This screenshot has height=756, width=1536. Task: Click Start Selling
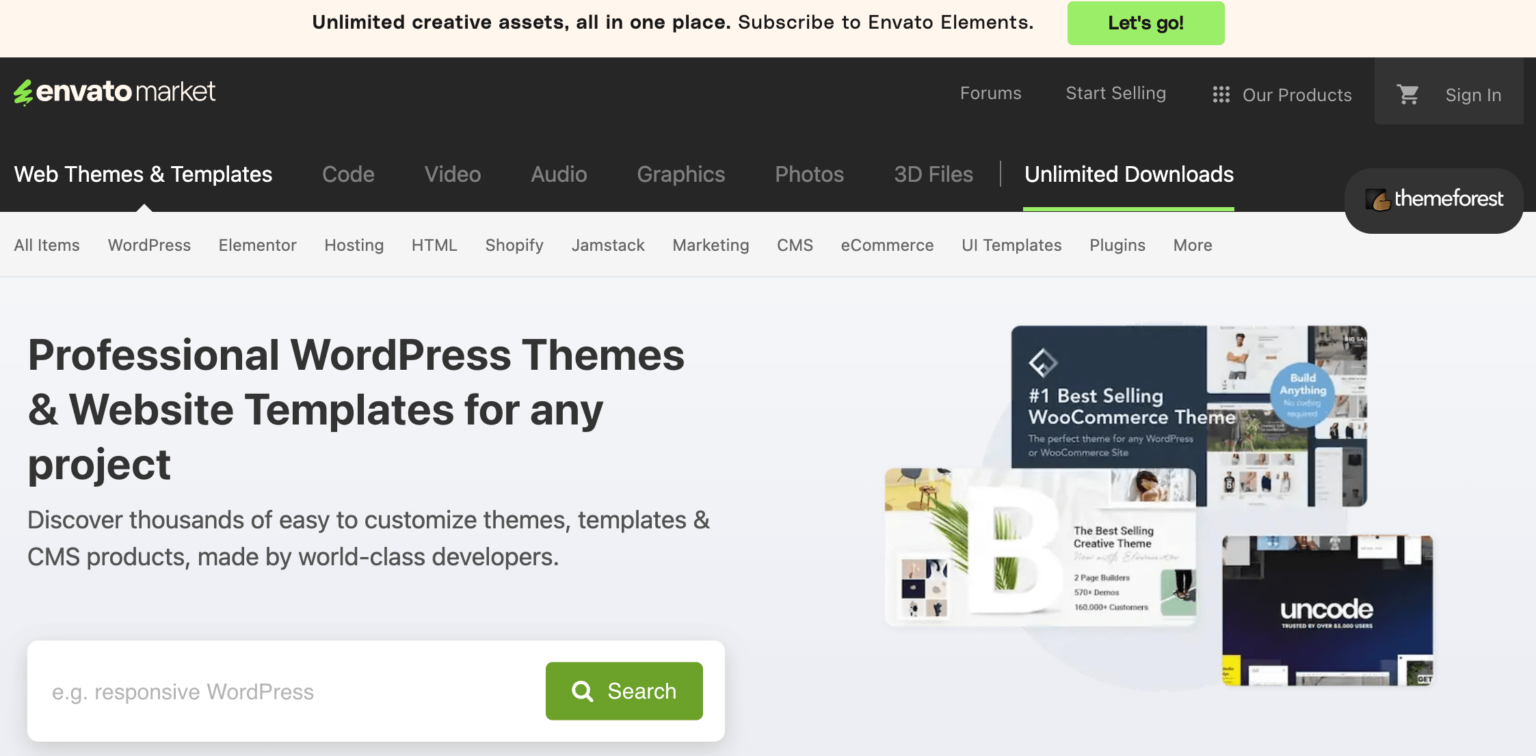point(1115,93)
